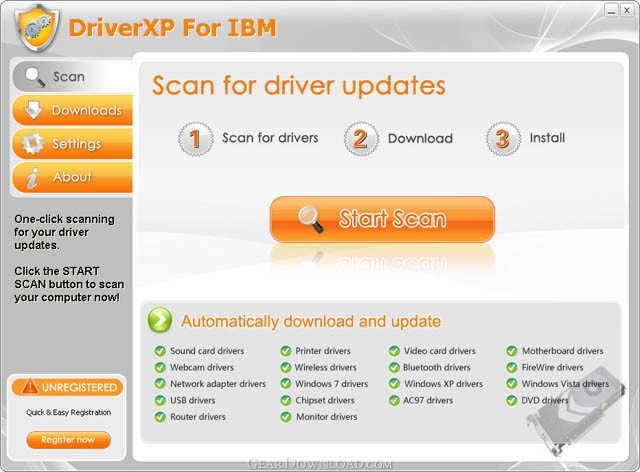Click green check next to DVD drivers

click(x=512, y=401)
